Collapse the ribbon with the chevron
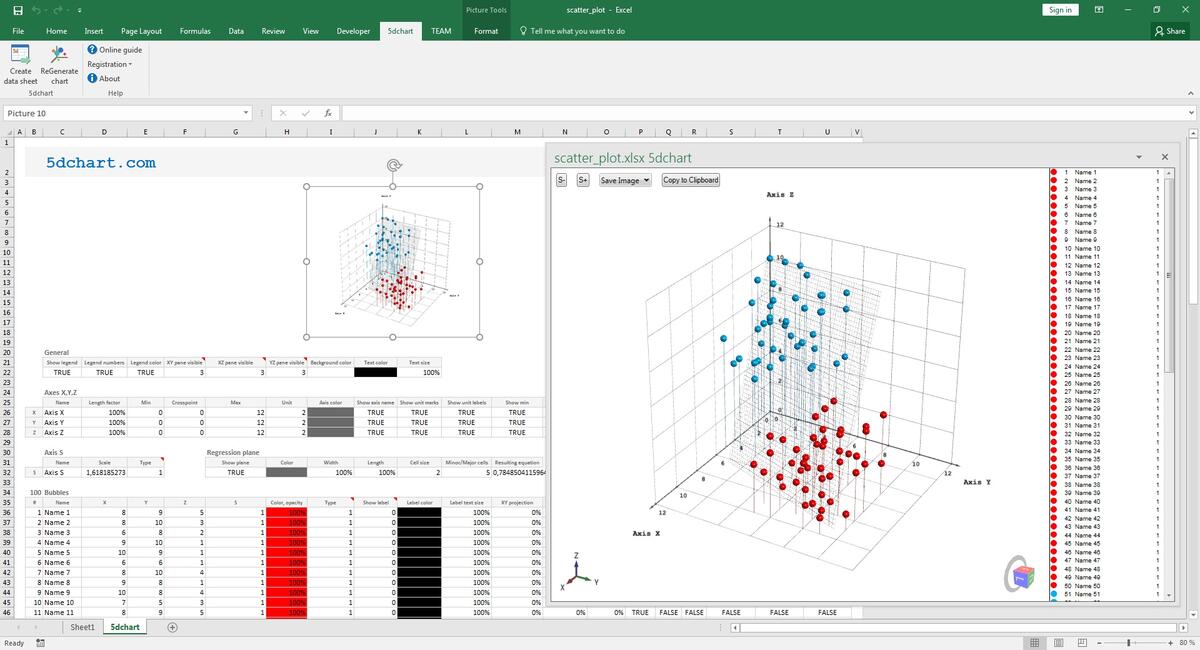 [1190, 93]
